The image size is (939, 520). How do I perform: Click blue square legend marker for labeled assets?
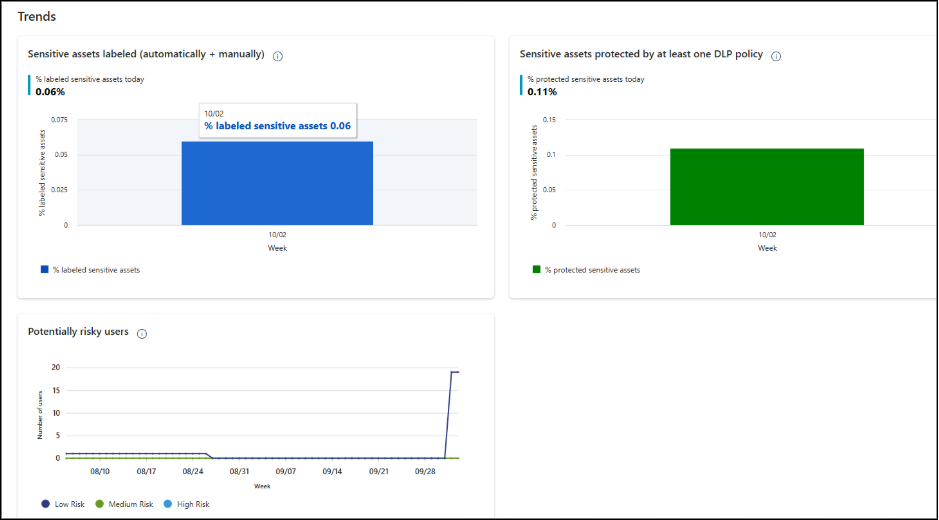[44, 270]
